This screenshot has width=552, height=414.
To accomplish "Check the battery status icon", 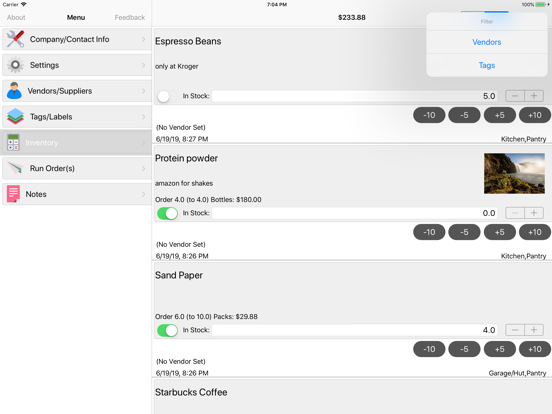I will pos(541,5).
